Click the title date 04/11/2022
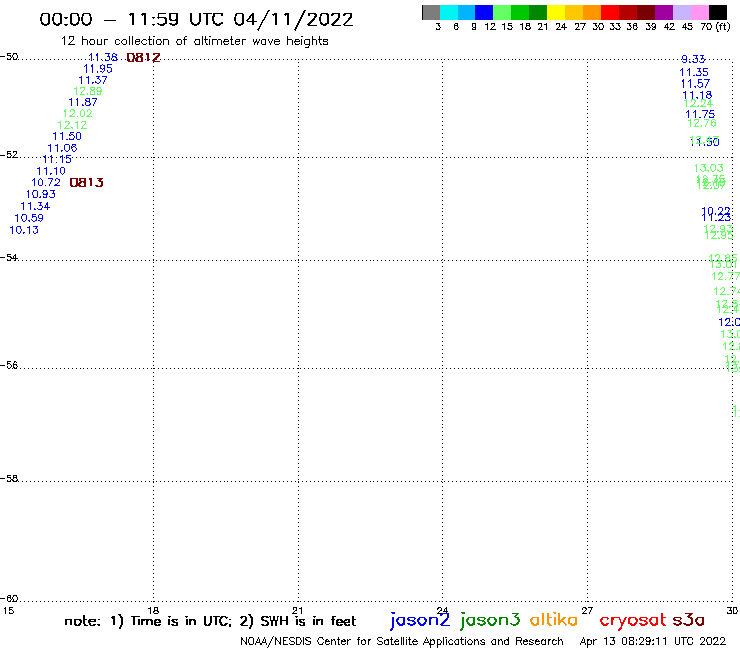This screenshot has height=650, width=740. [293, 19]
